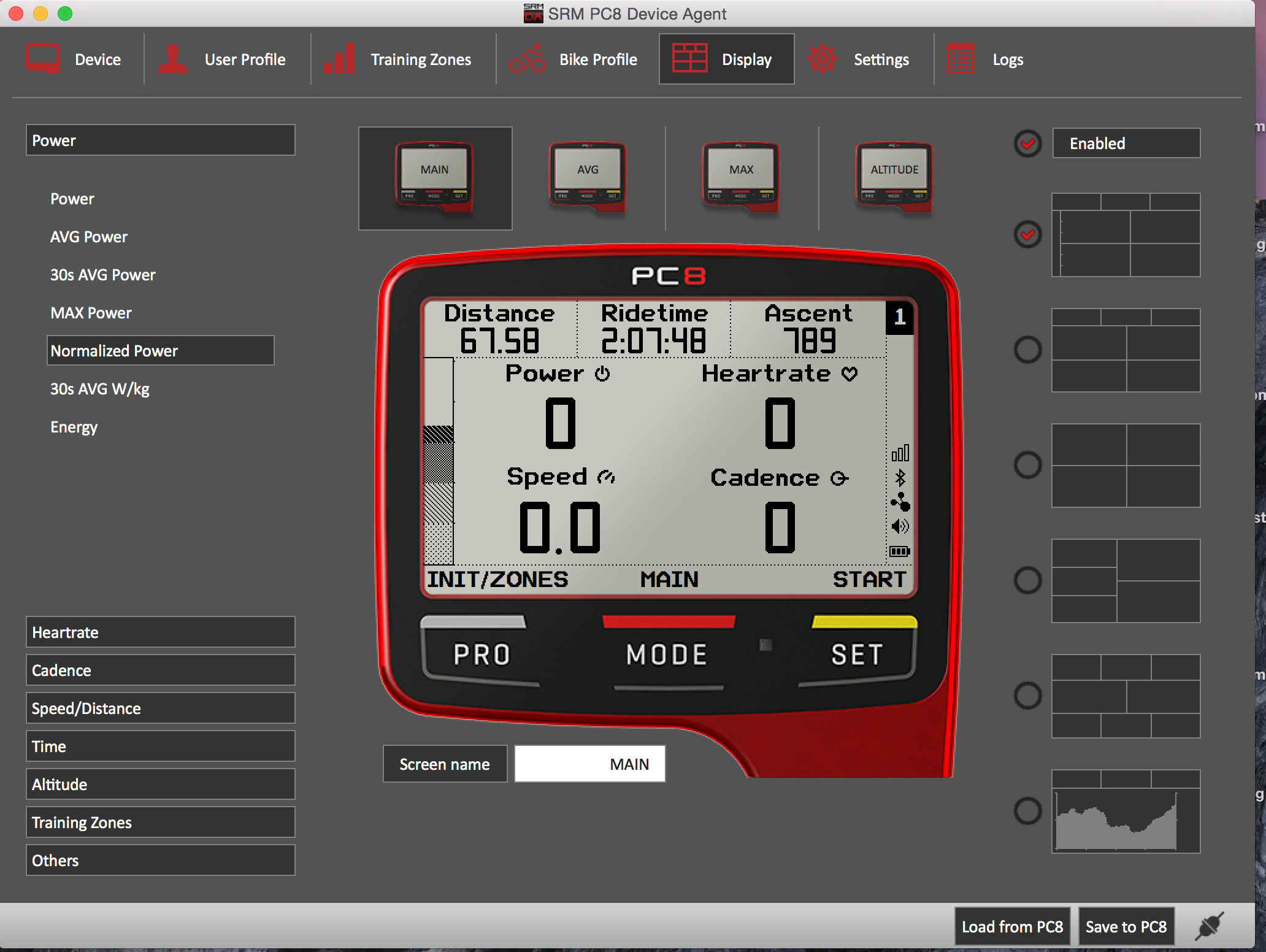
Task: Click the Load from PC8 button
Action: click(x=1012, y=926)
